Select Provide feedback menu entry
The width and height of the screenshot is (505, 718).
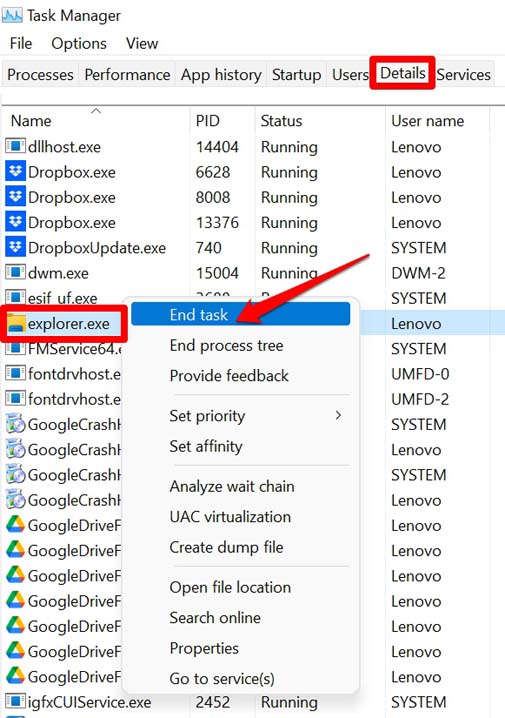pos(229,375)
